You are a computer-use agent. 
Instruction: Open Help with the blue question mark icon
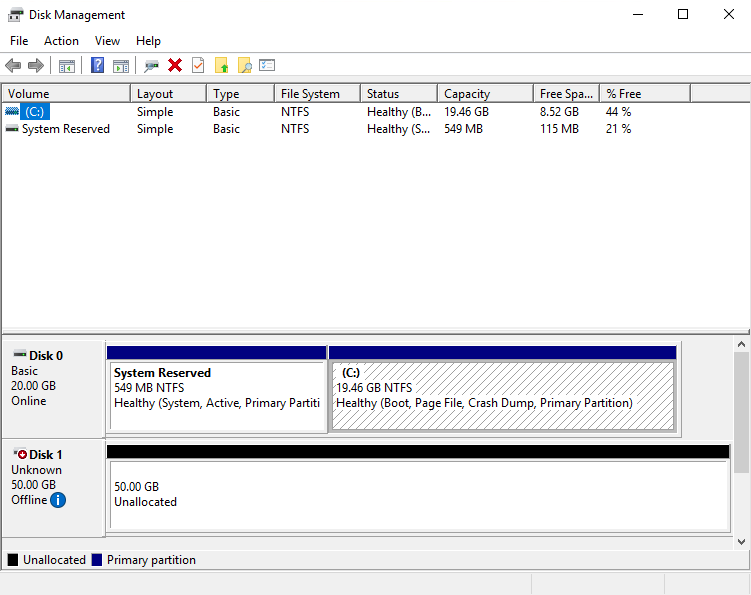pyautogui.click(x=97, y=65)
